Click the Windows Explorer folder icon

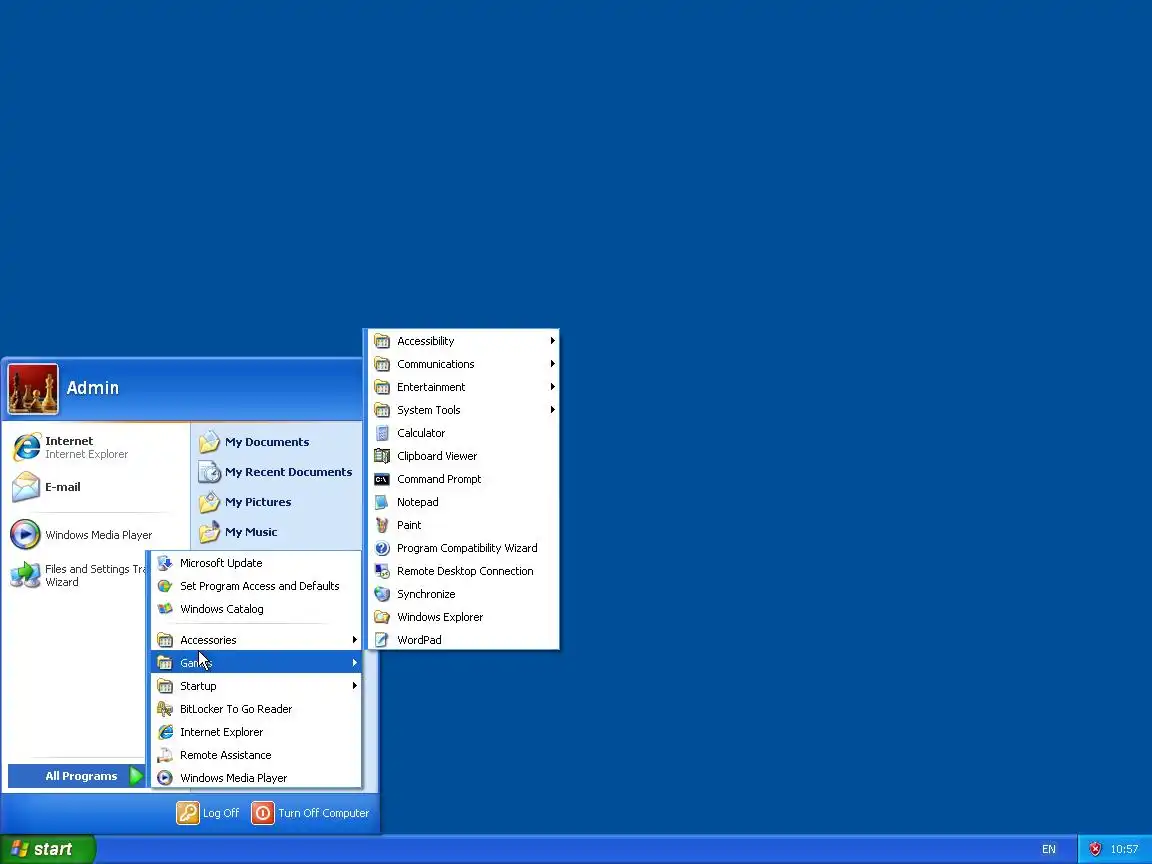click(x=382, y=617)
